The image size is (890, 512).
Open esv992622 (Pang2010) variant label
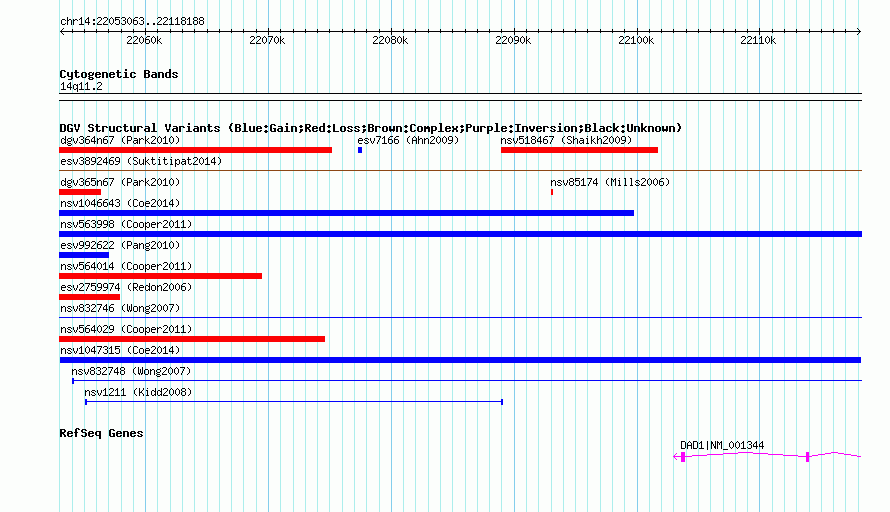click(120, 245)
